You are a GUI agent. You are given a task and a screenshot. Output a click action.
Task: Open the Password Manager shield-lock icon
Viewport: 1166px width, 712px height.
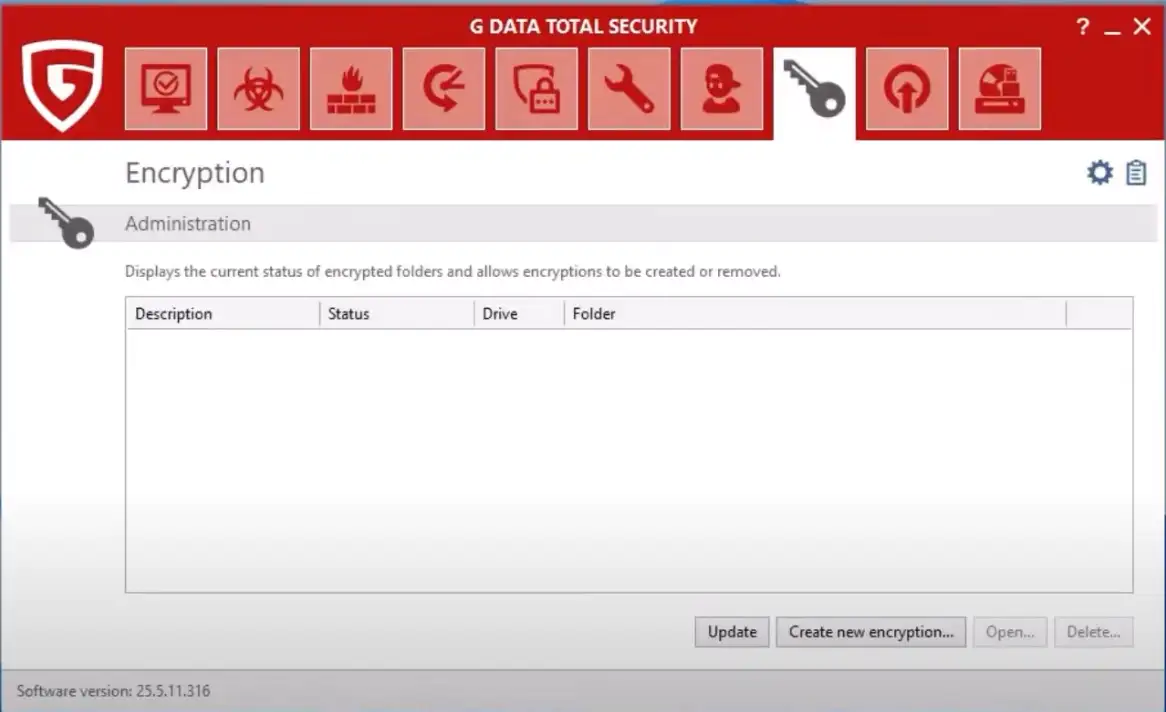click(536, 89)
